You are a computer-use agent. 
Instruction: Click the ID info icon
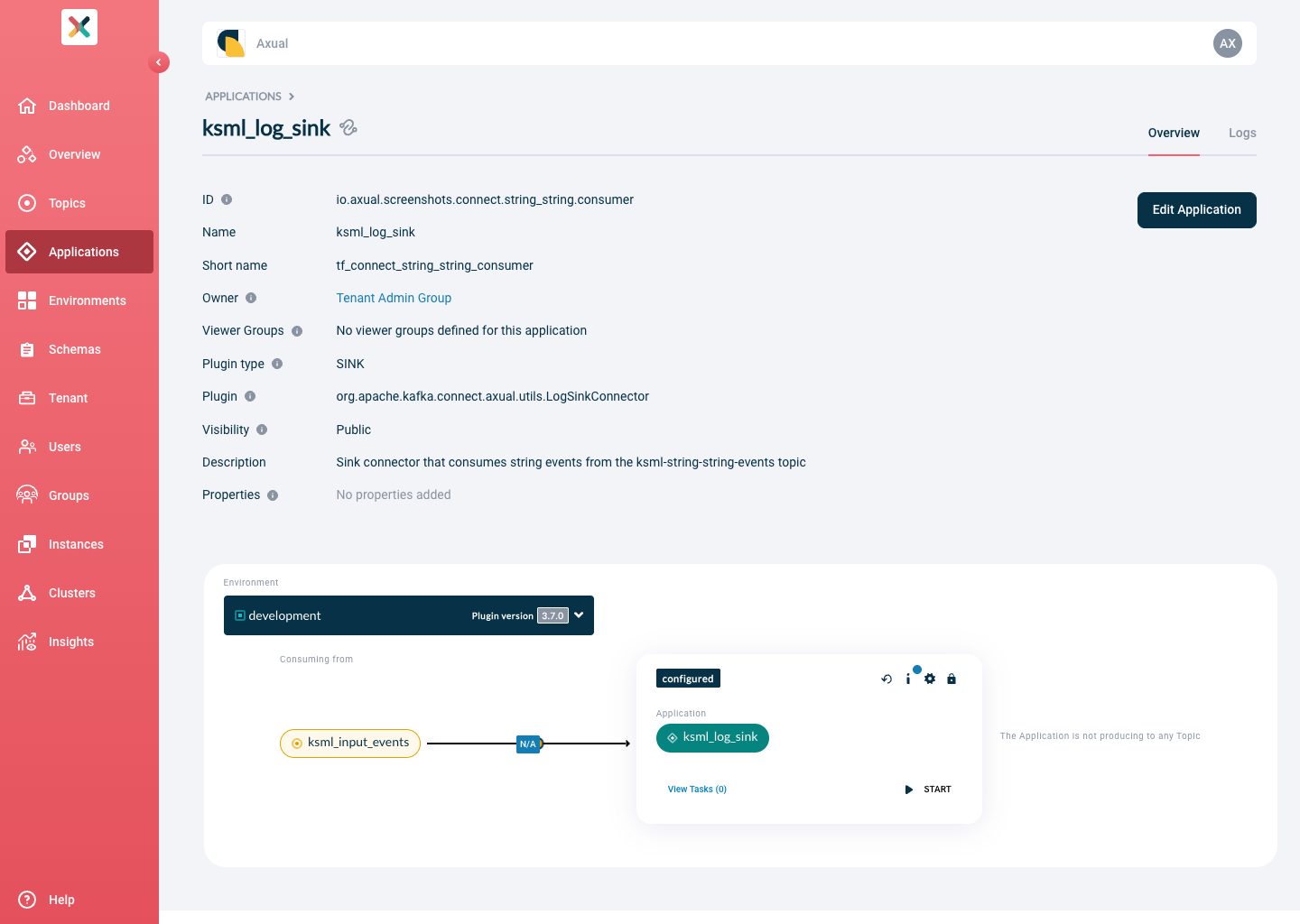227,199
